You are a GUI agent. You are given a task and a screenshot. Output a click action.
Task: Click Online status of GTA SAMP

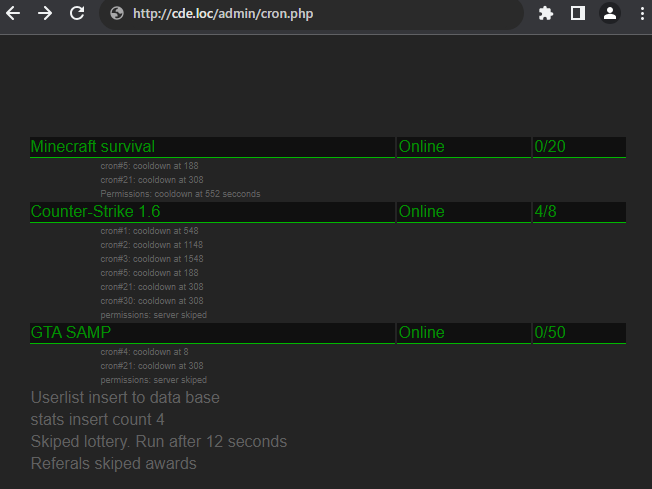(x=421, y=332)
